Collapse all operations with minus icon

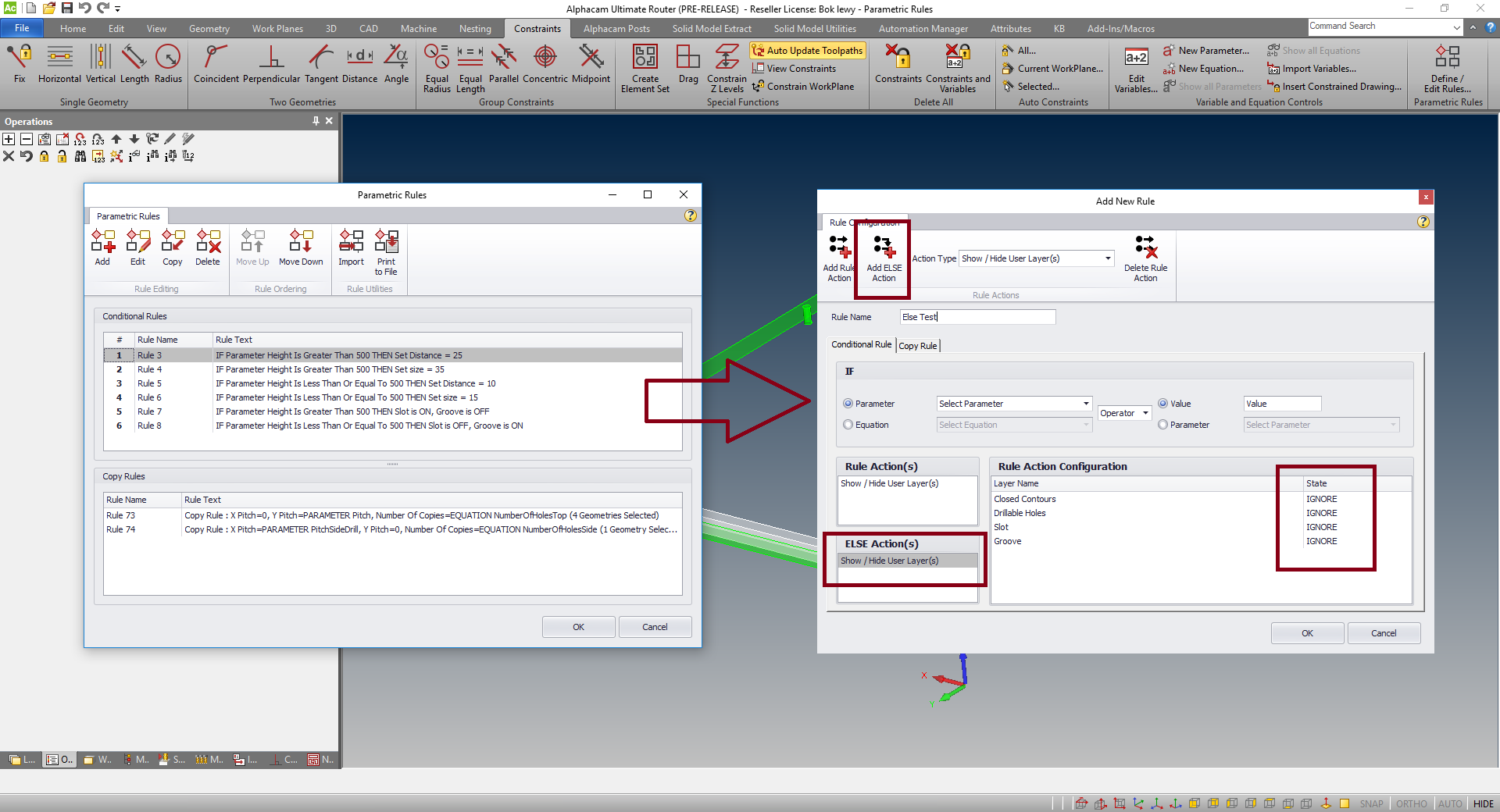pyautogui.click(x=26, y=139)
